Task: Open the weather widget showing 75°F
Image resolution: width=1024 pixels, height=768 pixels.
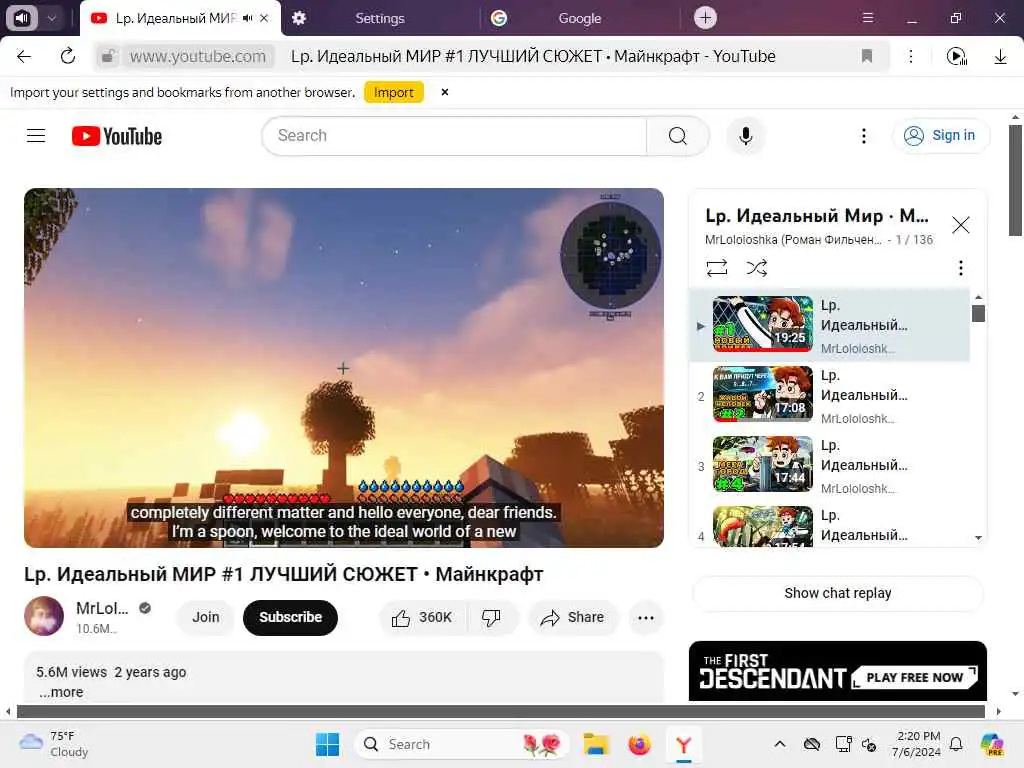Action: [55, 744]
